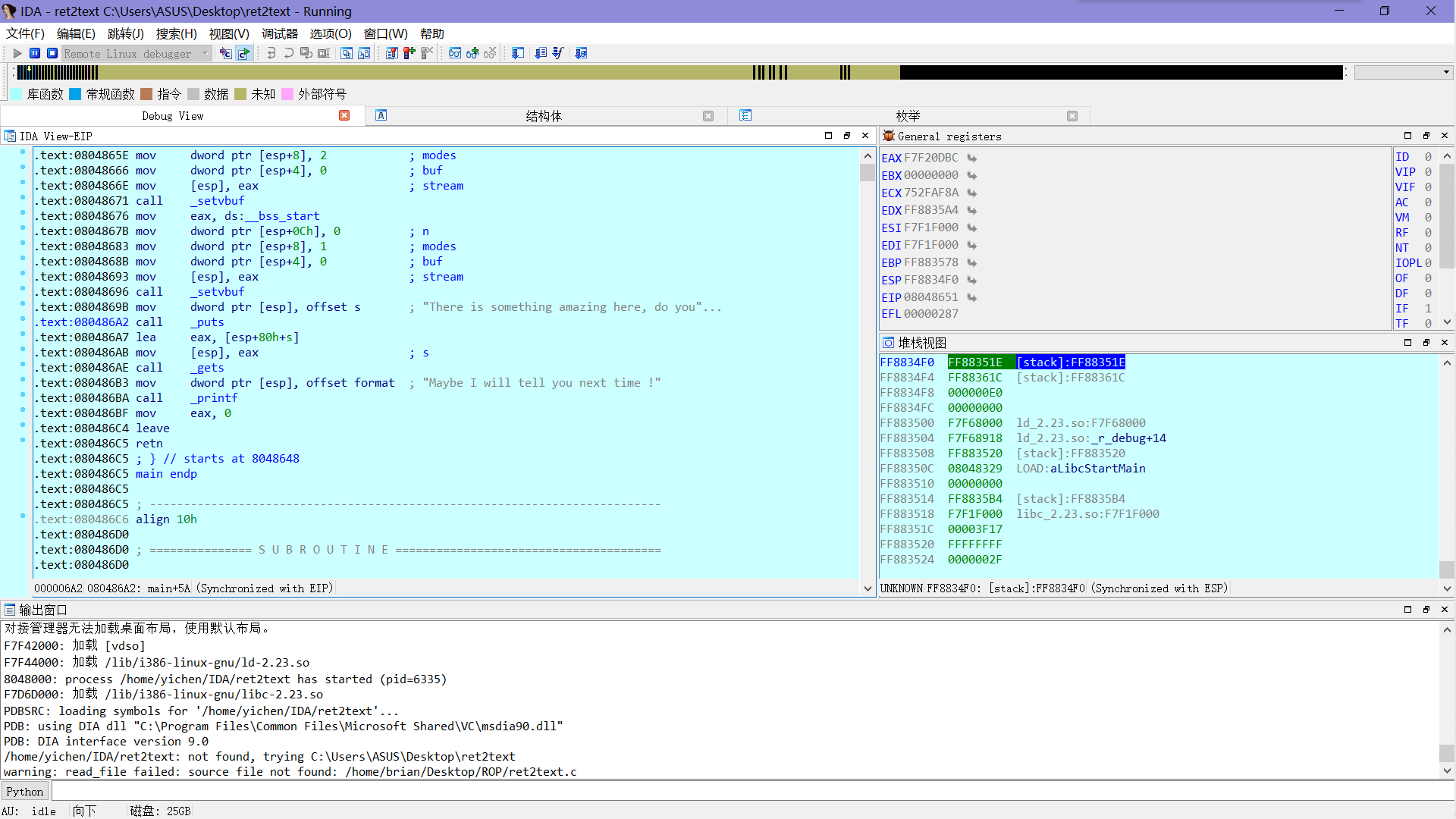Click the Step into toolbar icon

pyautogui.click(x=271, y=53)
